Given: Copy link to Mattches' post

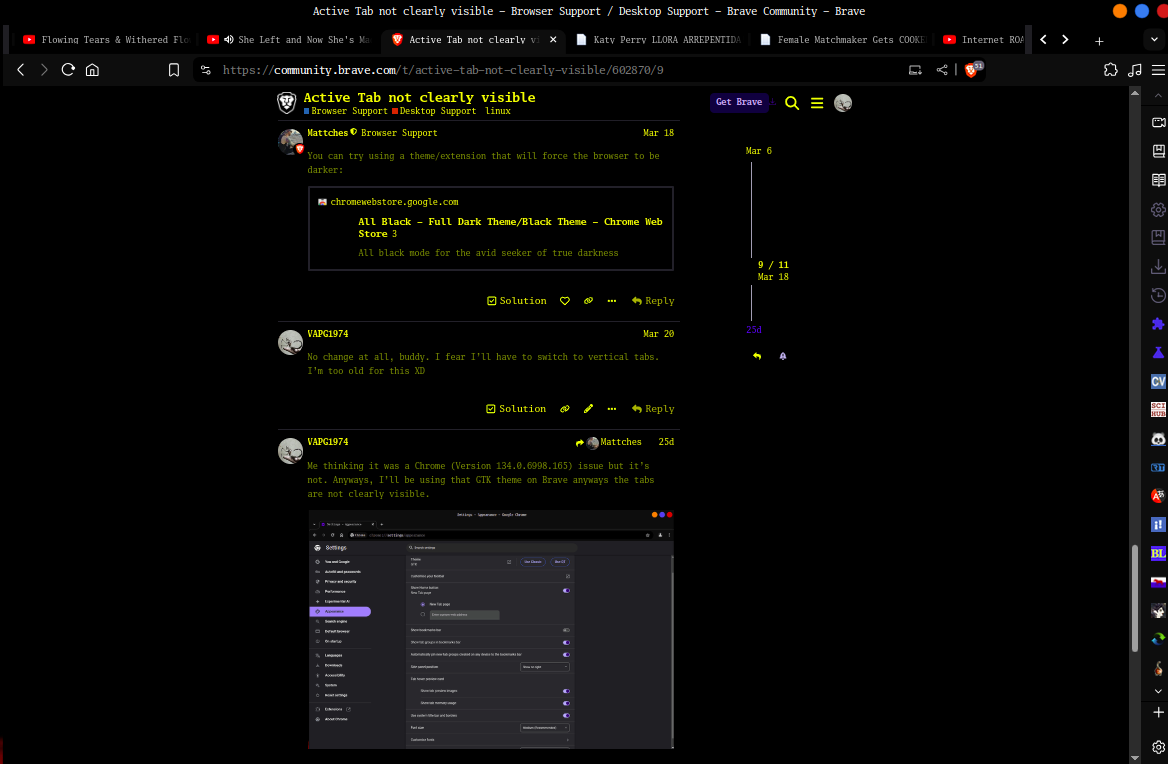Looking at the screenshot, I should click(x=588, y=301).
